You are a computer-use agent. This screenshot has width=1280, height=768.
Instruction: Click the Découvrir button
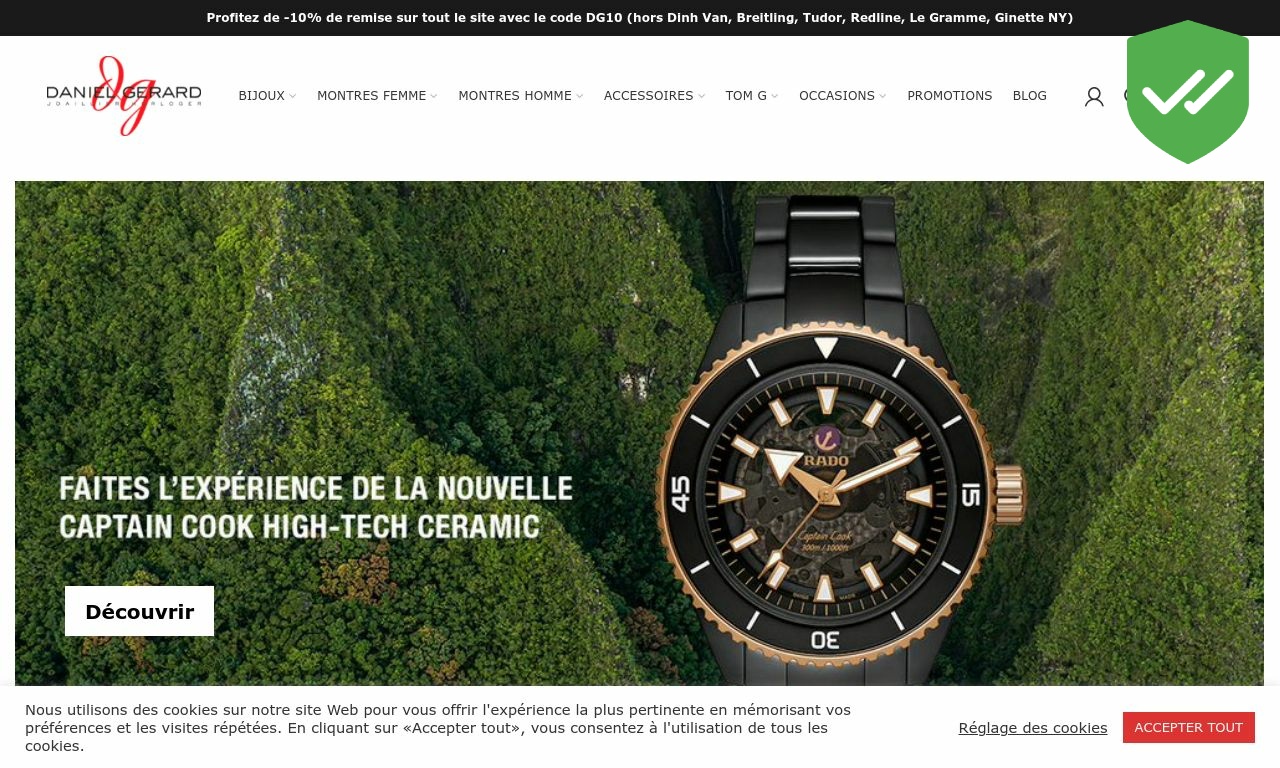click(139, 611)
